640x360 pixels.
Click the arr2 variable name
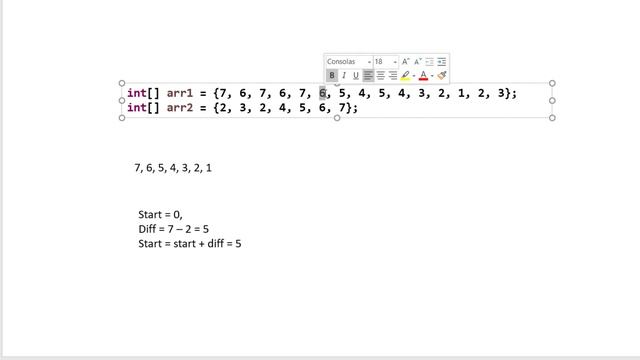coord(180,108)
